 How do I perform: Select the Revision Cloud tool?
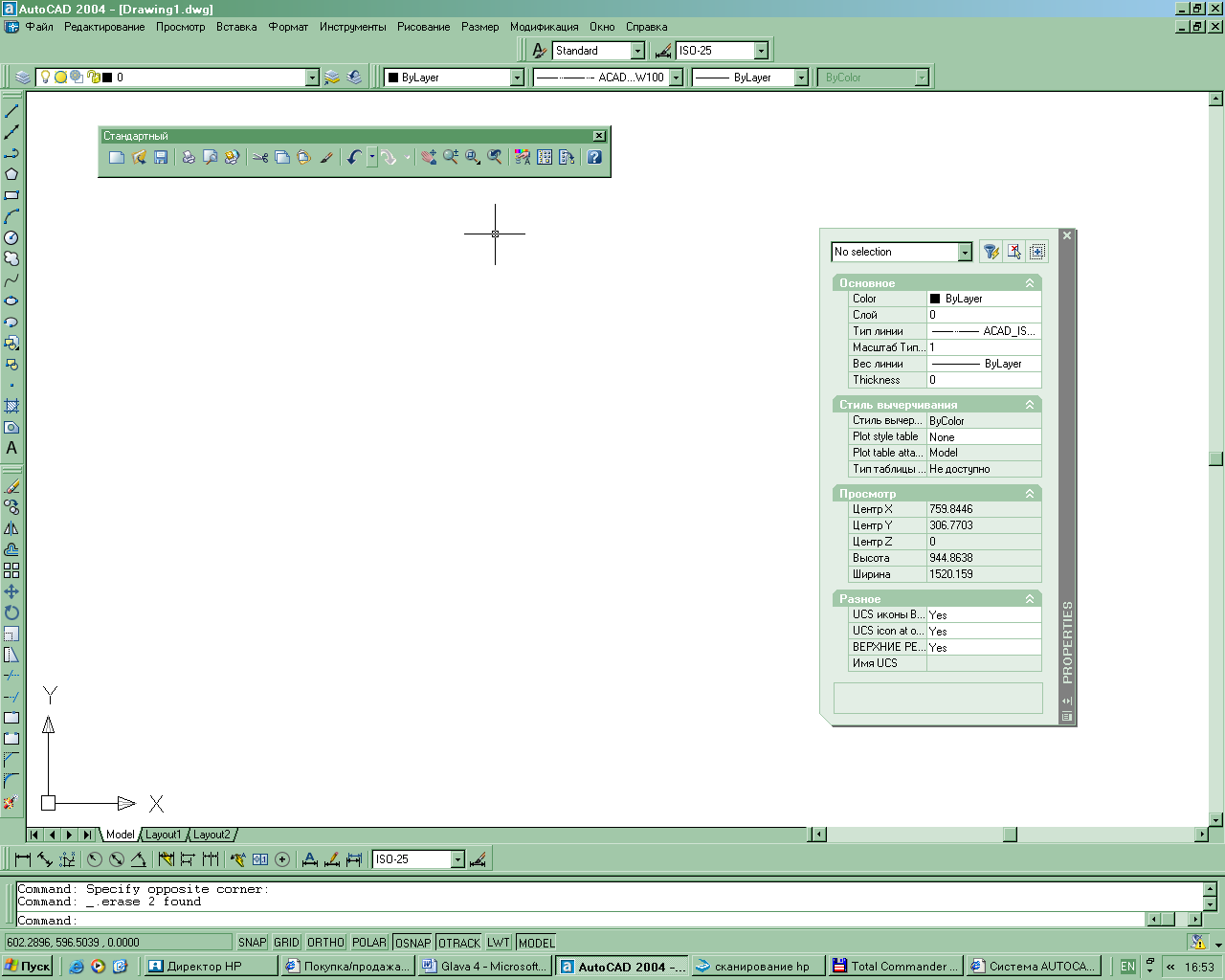point(11,258)
